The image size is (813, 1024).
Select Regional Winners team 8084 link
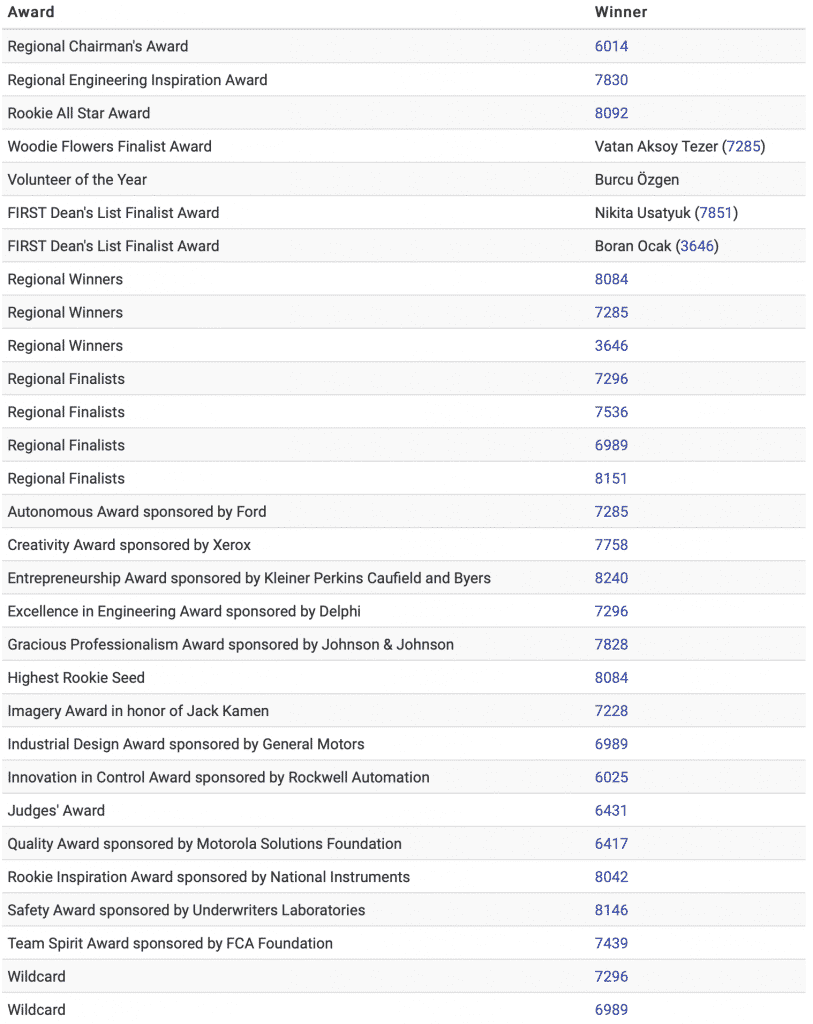pos(611,280)
